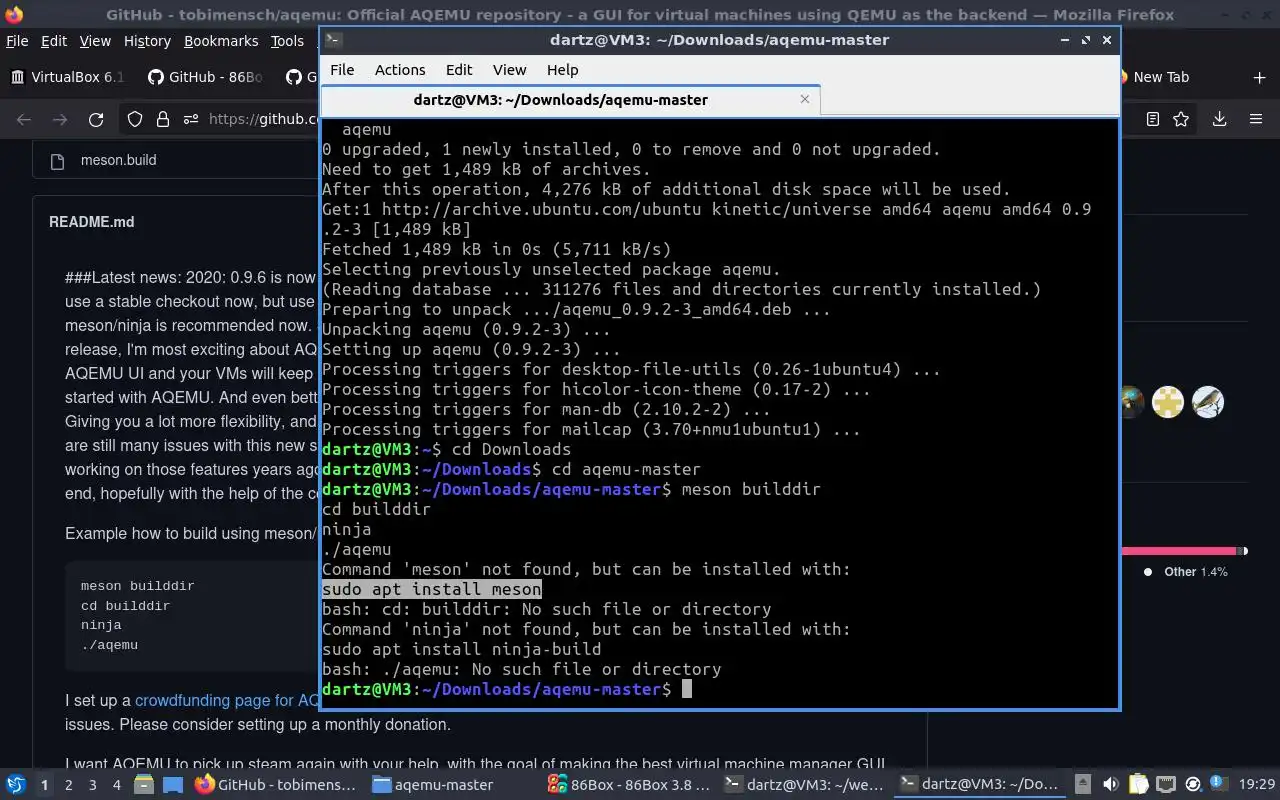Click the README.md heading
The width and height of the screenshot is (1280, 800).
point(91,222)
